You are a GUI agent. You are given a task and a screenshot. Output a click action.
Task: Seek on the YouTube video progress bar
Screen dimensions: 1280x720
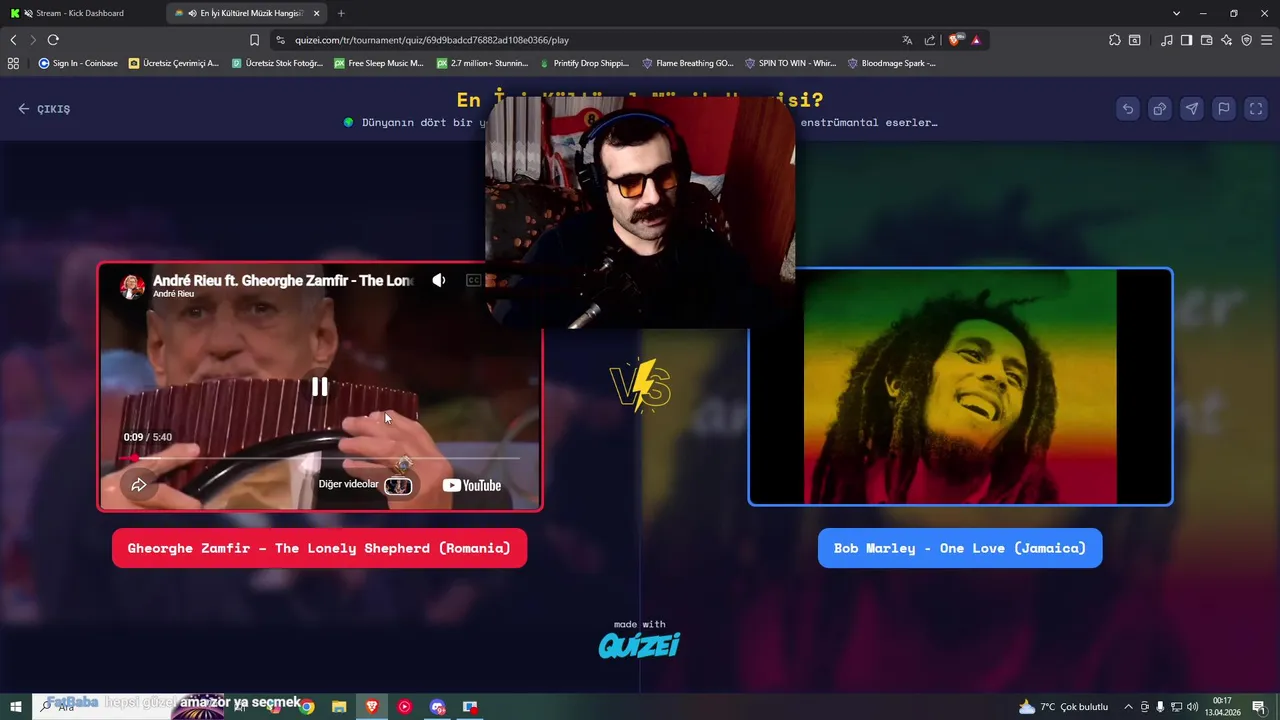[x=320, y=458]
